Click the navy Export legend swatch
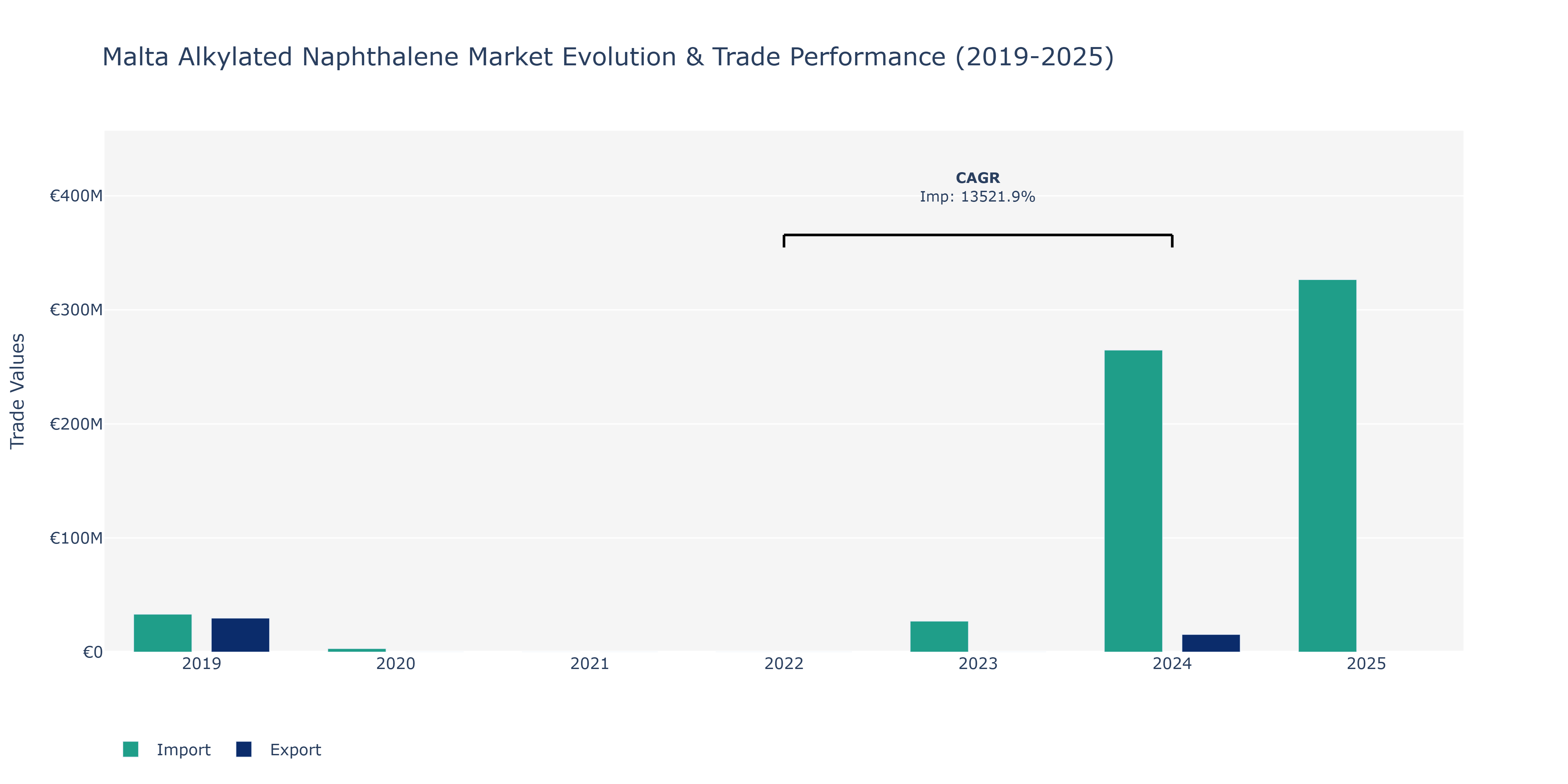Screen dimensions: 1568x784 pyautogui.click(x=243, y=749)
